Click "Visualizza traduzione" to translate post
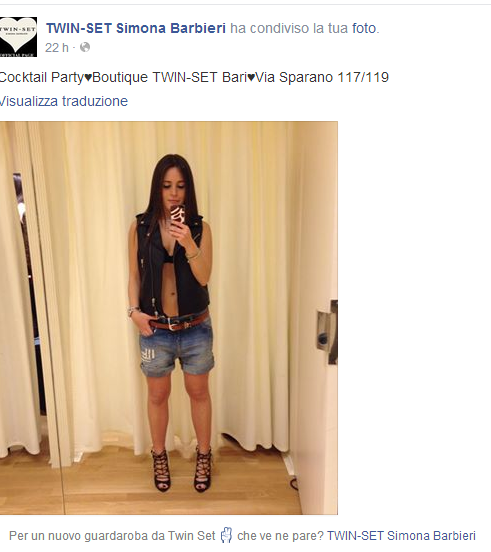491x552 pixels. tap(63, 101)
